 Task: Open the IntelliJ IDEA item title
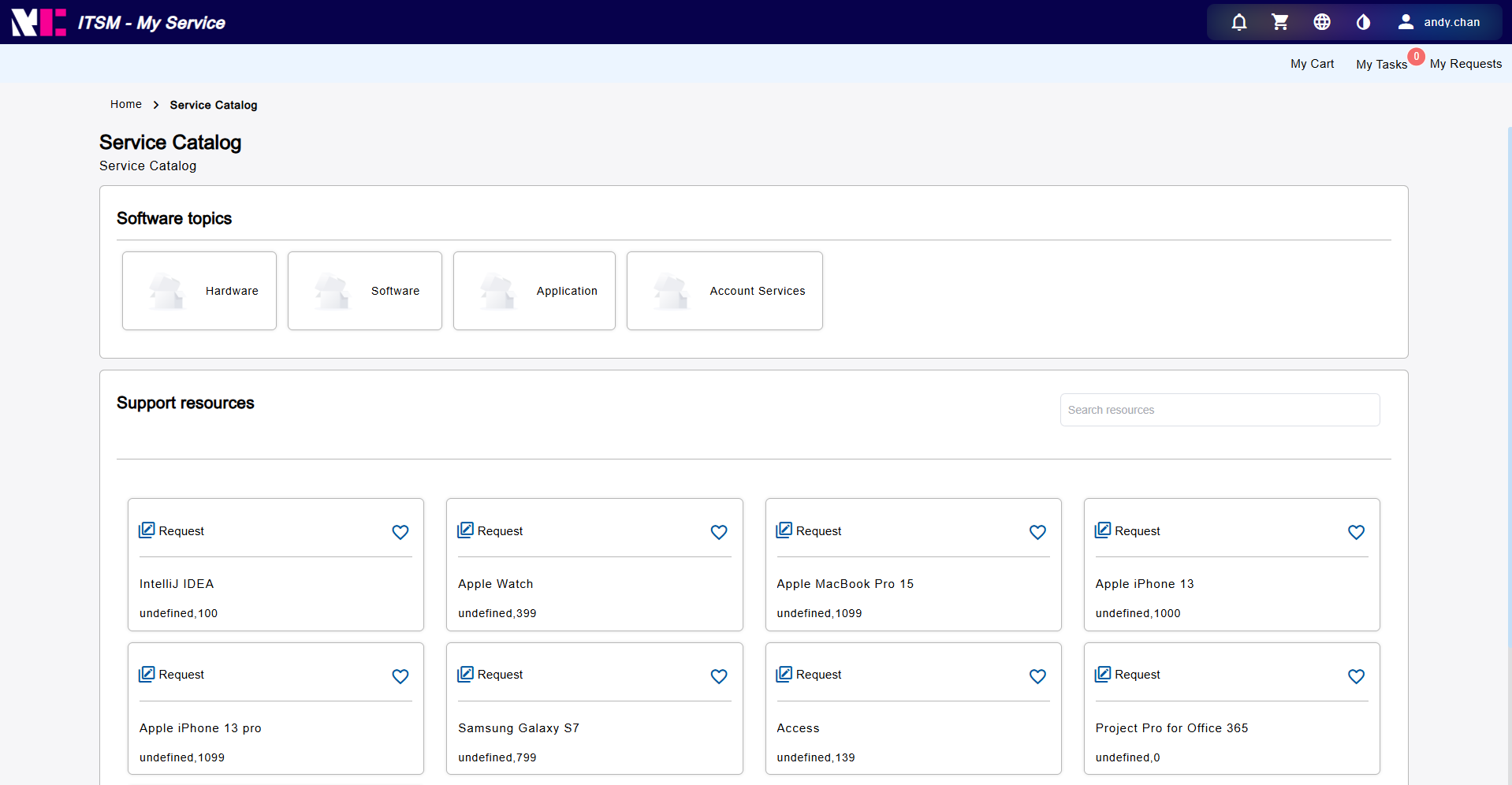tap(177, 584)
